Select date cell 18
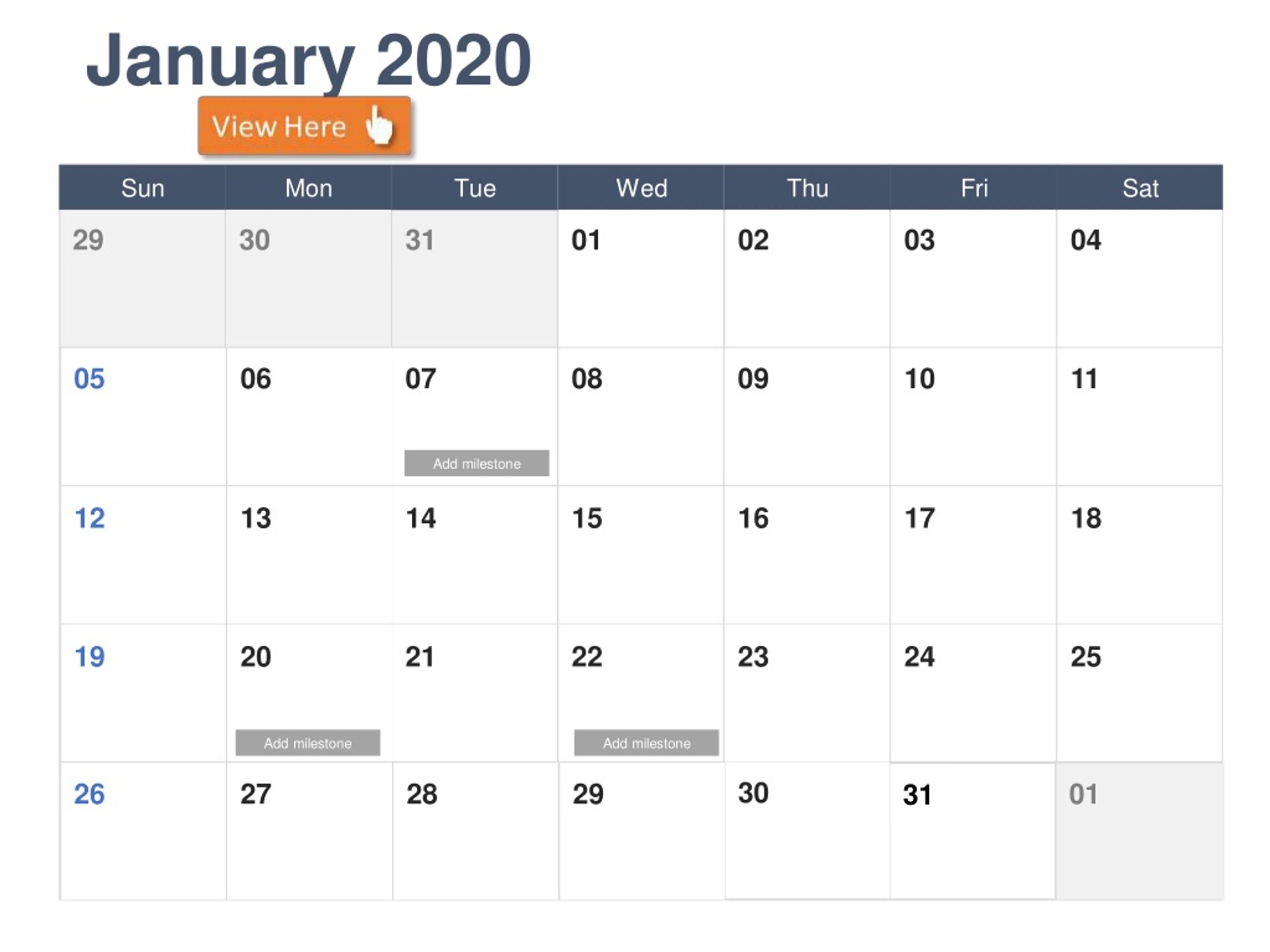 coord(1140,555)
